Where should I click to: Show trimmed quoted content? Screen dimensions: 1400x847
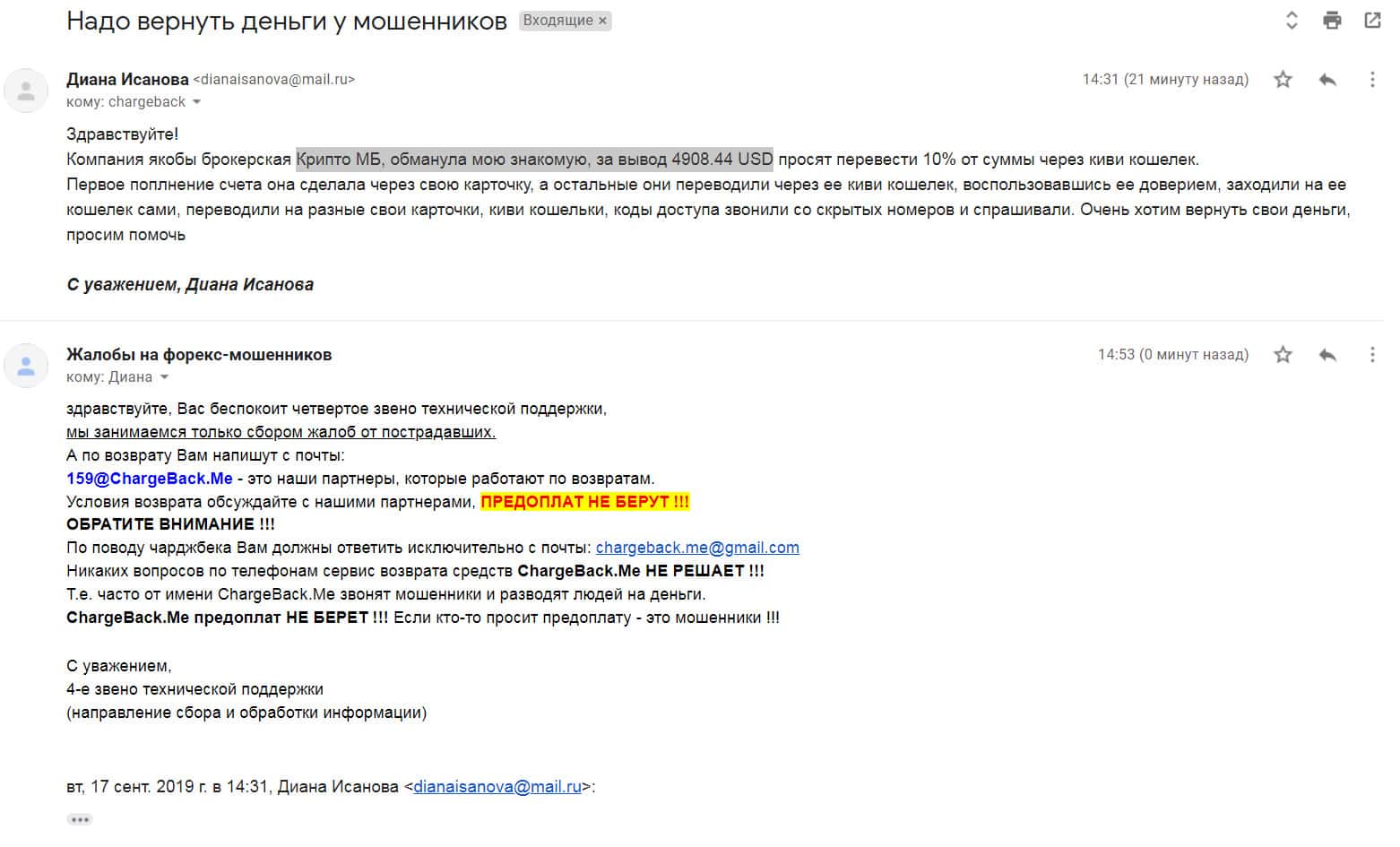point(80,819)
